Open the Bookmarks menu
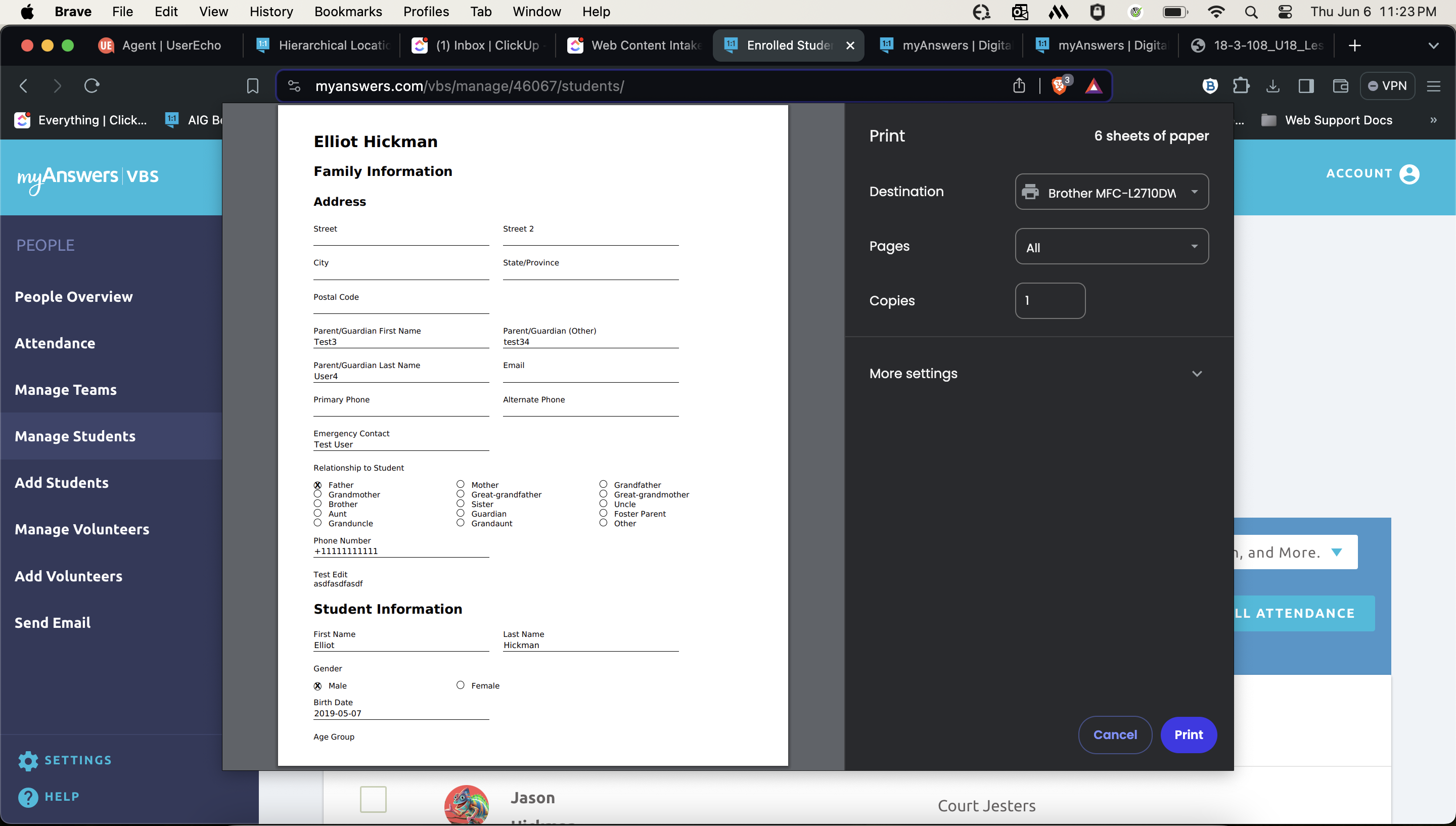Image resolution: width=1456 pixels, height=826 pixels. [x=348, y=12]
